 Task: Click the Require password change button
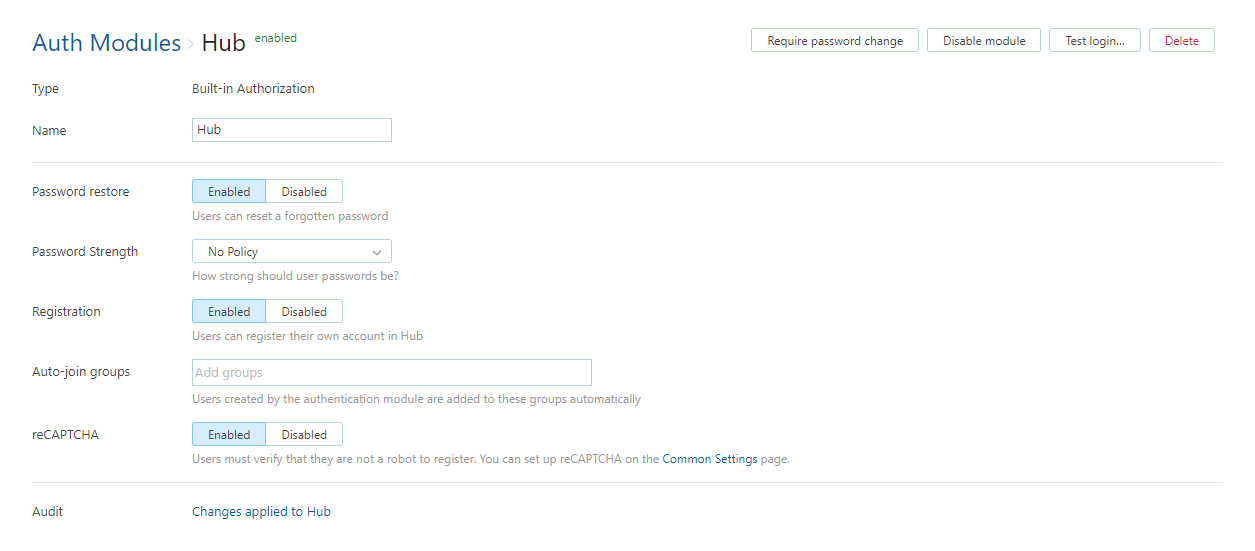[x=834, y=41]
